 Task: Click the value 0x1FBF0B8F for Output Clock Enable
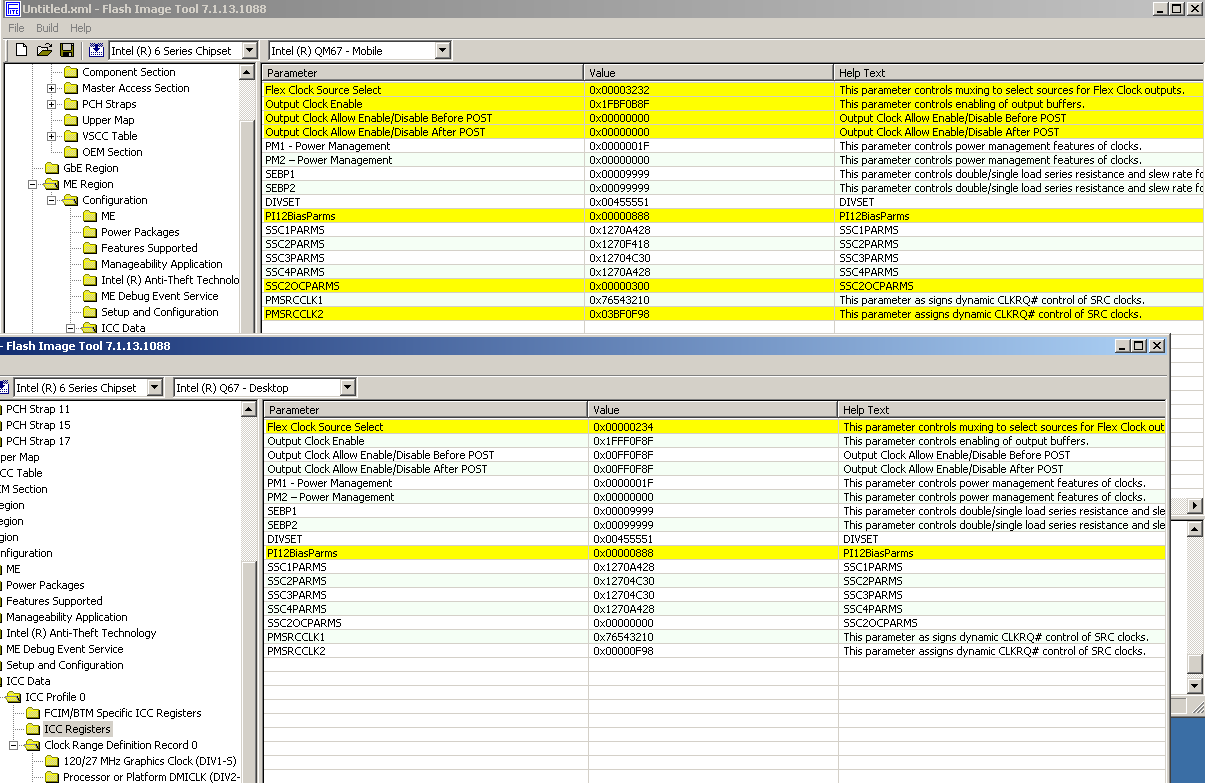click(x=620, y=104)
